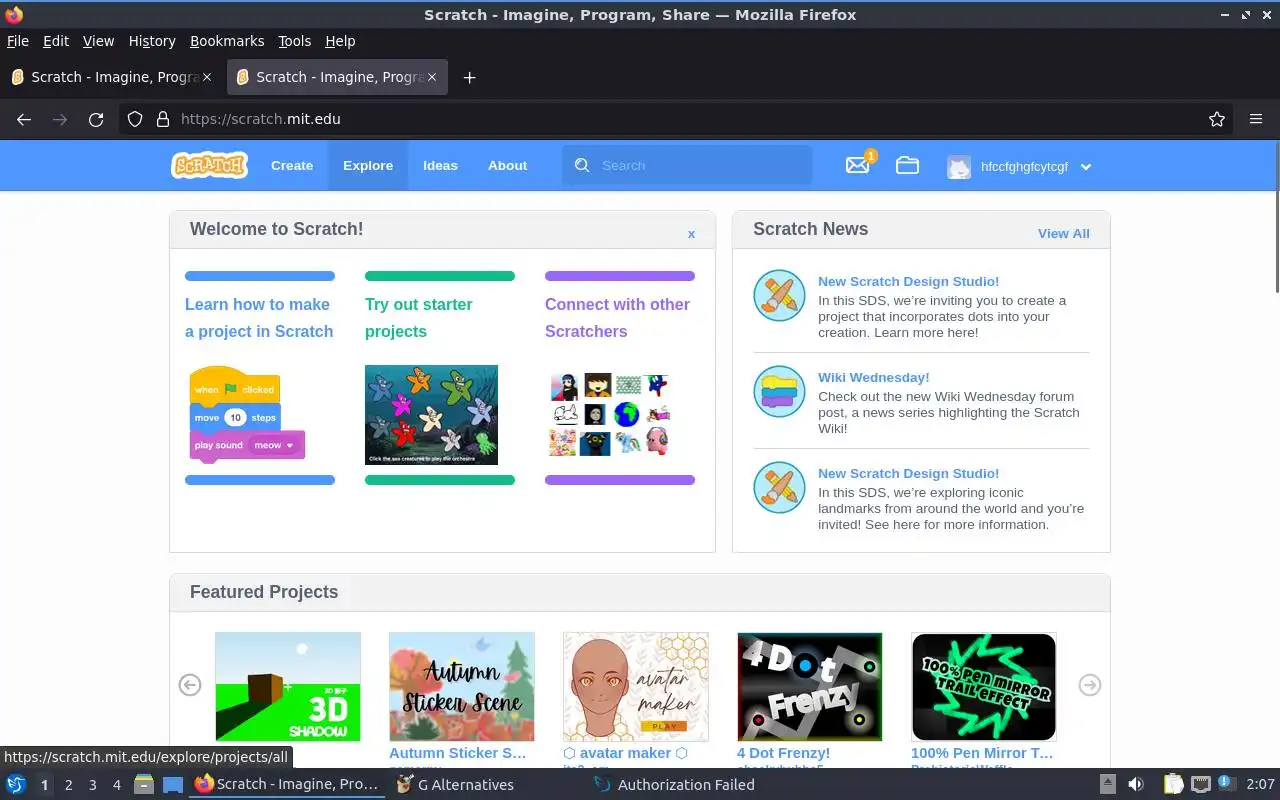The height and width of the screenshot is (800, 1280).
Task: Click About in the Scratch navigation
Action: 507,166
